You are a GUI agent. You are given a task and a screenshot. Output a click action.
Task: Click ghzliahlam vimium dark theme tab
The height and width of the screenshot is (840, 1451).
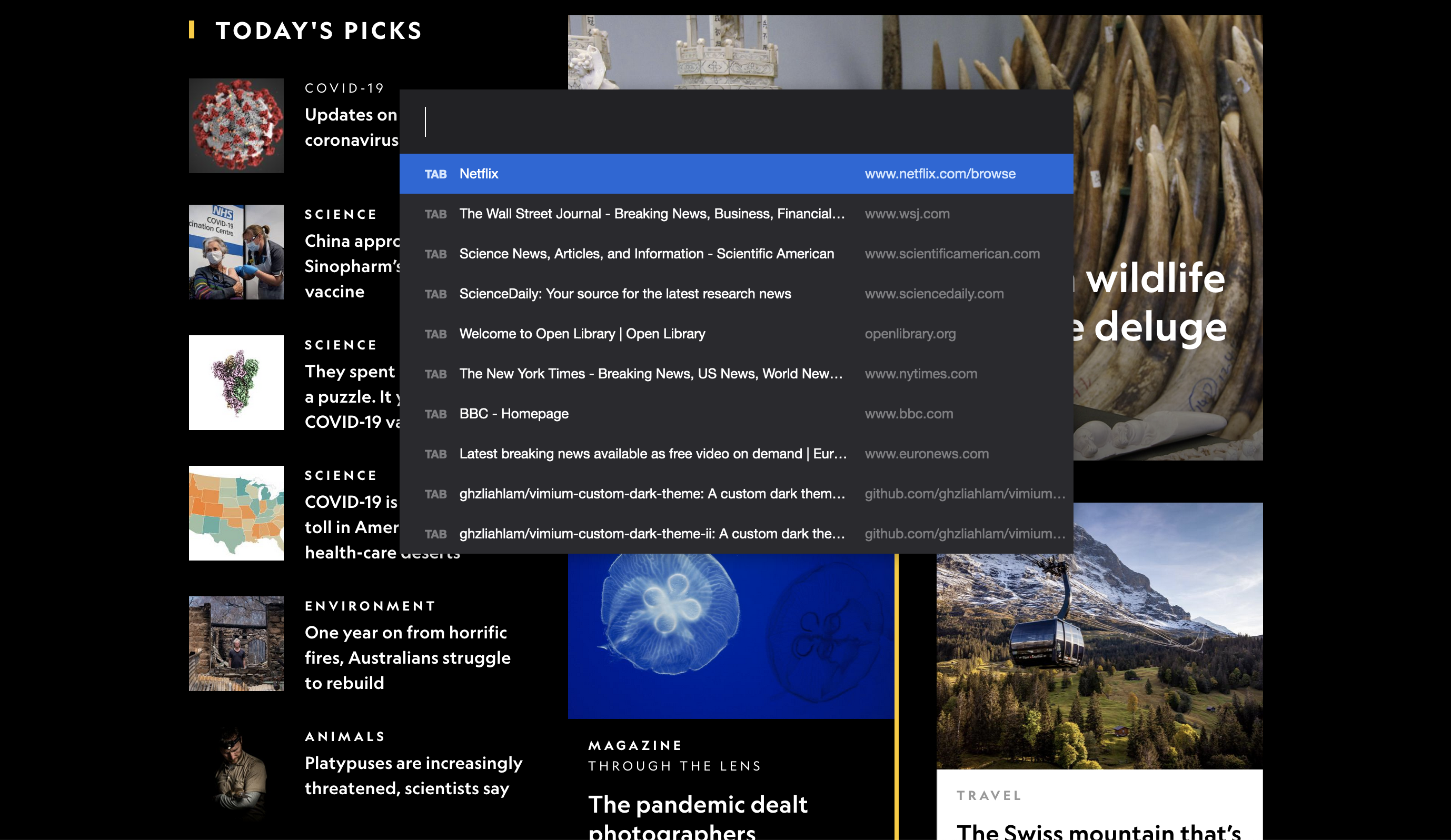click(x=652, y=493)
